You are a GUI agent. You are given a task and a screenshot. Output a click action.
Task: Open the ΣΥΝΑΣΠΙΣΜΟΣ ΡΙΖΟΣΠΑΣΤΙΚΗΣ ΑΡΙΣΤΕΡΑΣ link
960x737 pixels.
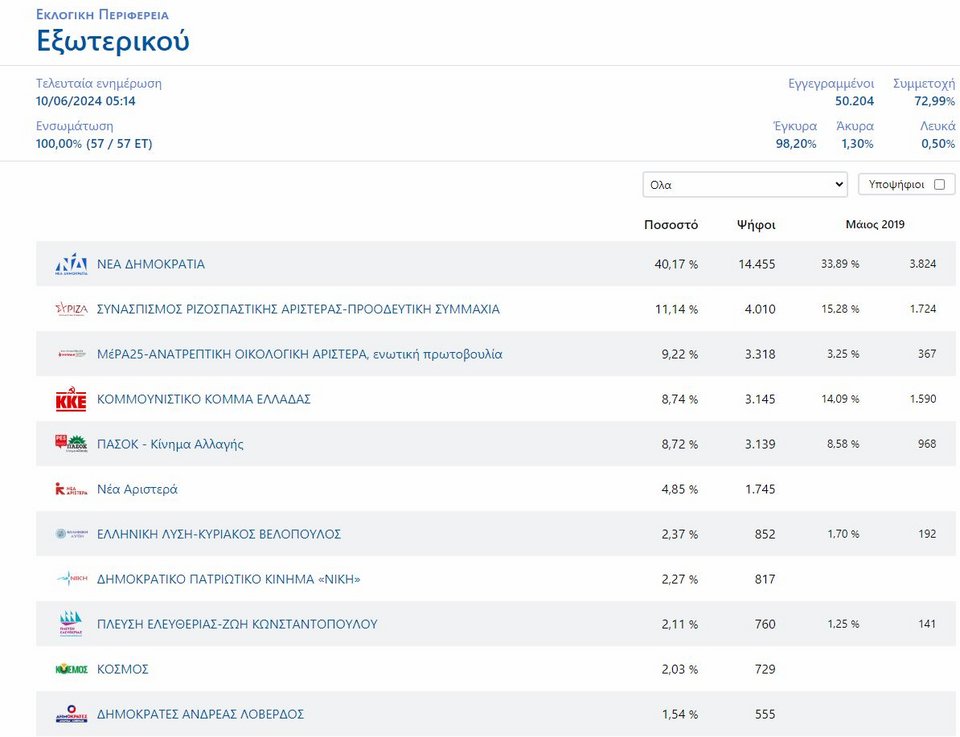298,309
